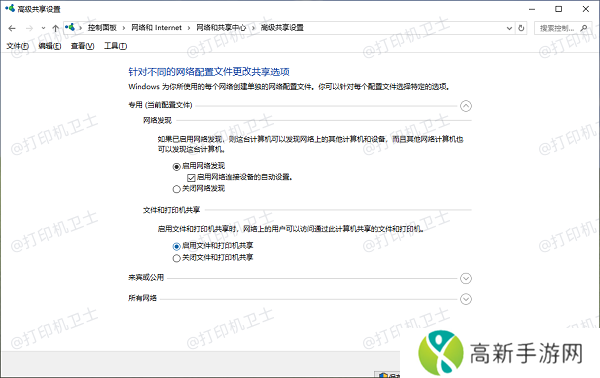600x378 pixels.
Task: Click the 网络和共享中心 breadcrumb
Action: pos(221,28)
